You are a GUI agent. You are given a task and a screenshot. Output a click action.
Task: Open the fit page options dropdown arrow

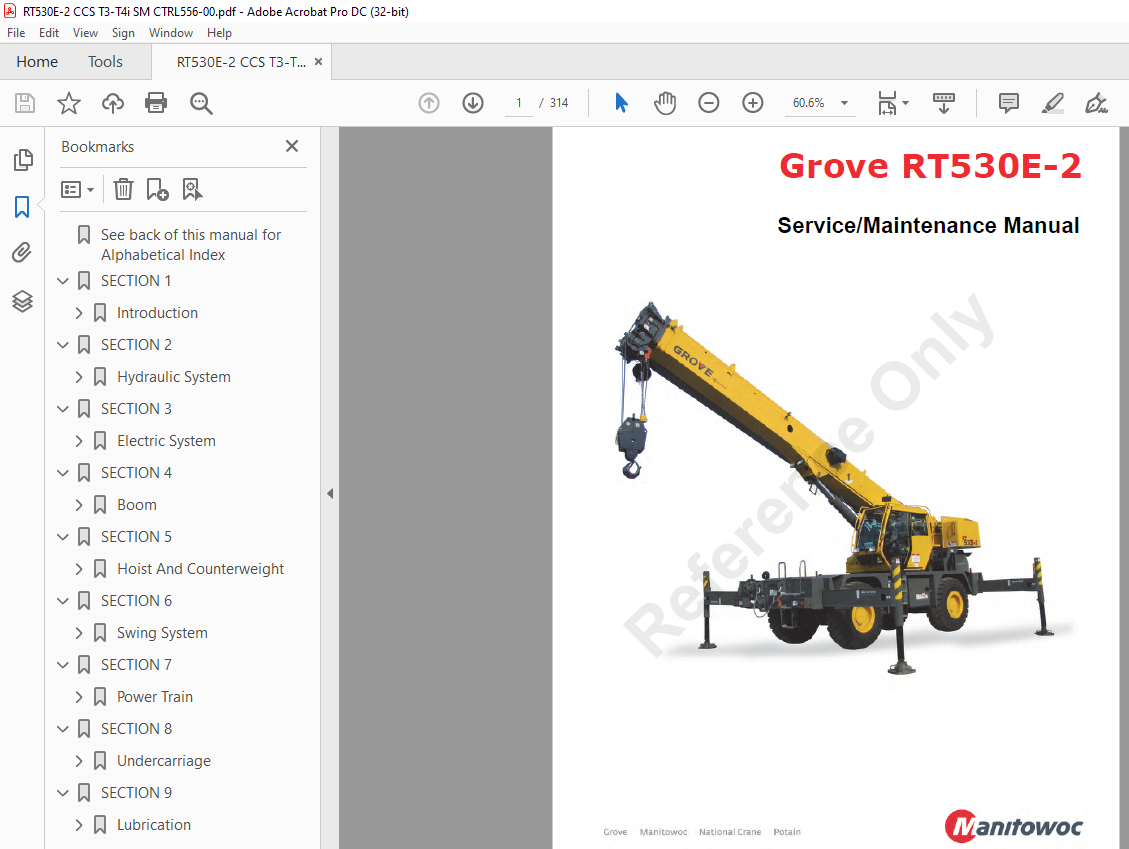coord(906,103)
